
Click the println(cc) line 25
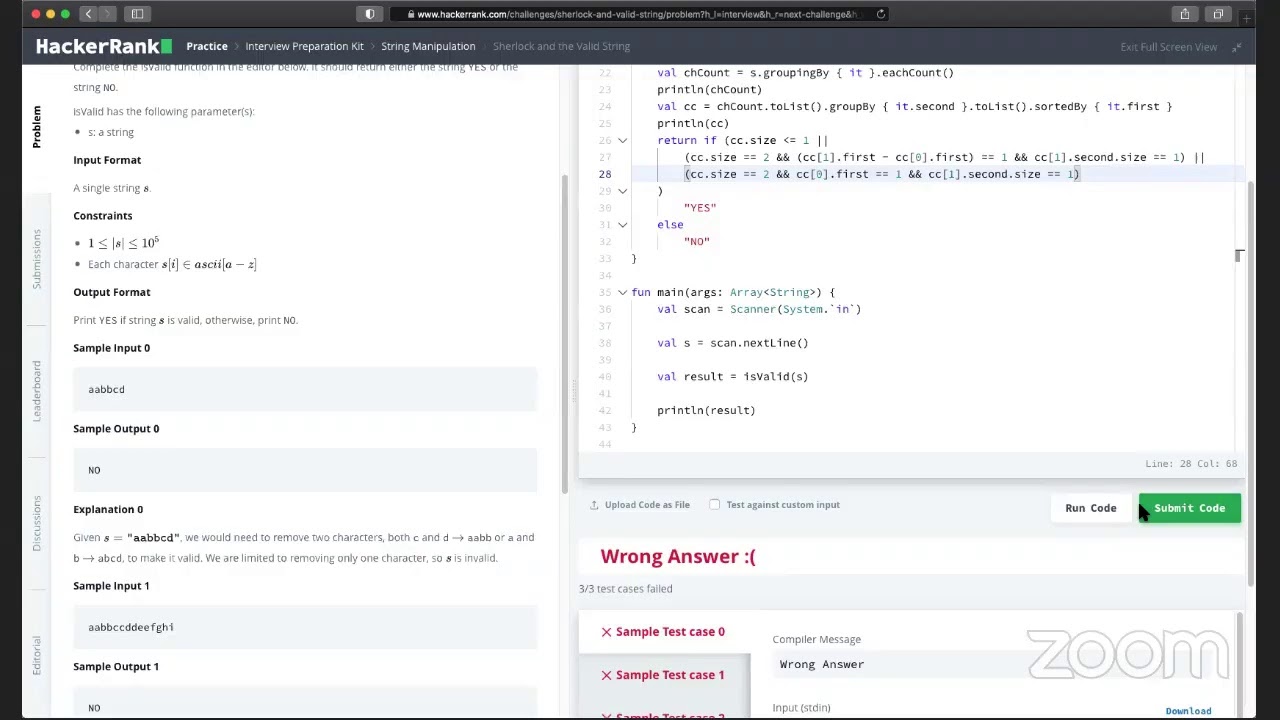click(693, 124)
